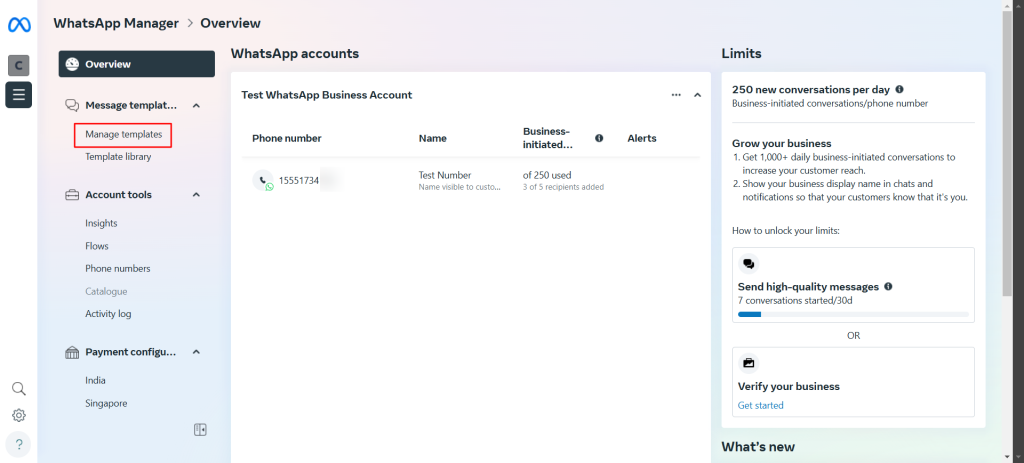Click info icon next to 250 new conversations
This screenshot has width=1024, height=463.
[899, 89]
